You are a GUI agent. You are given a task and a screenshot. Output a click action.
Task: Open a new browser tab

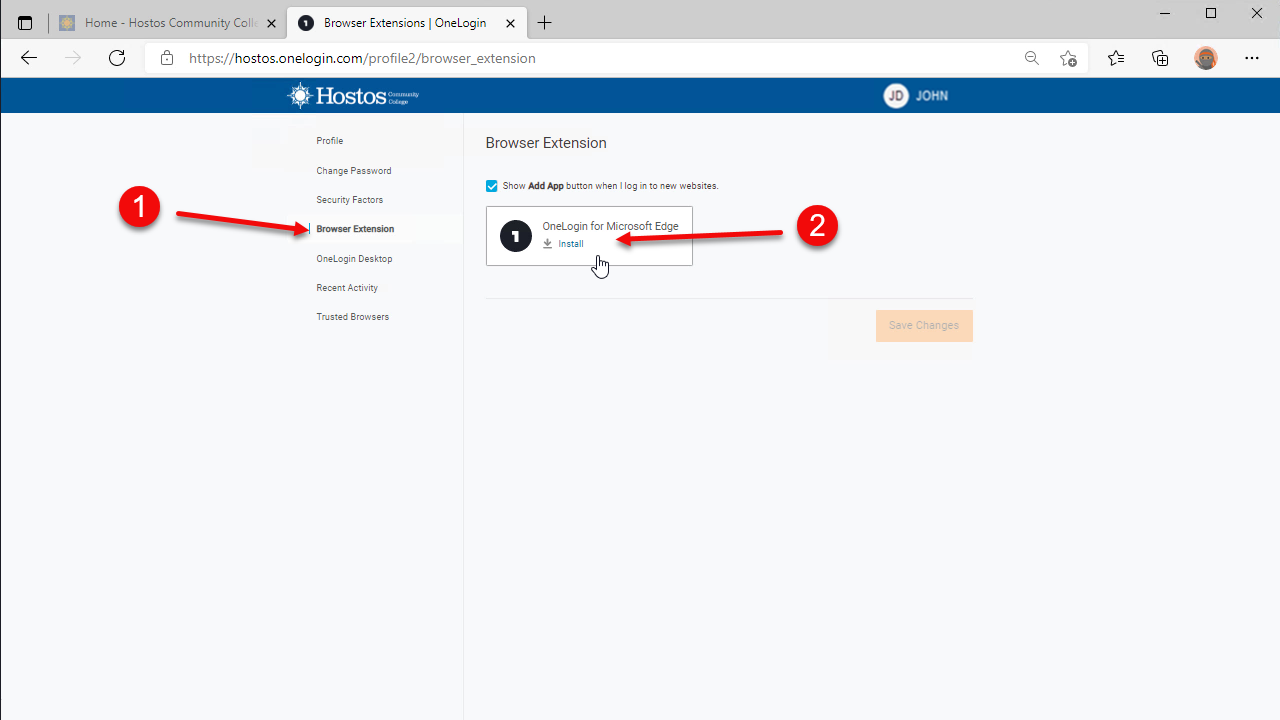click(545, 23)
